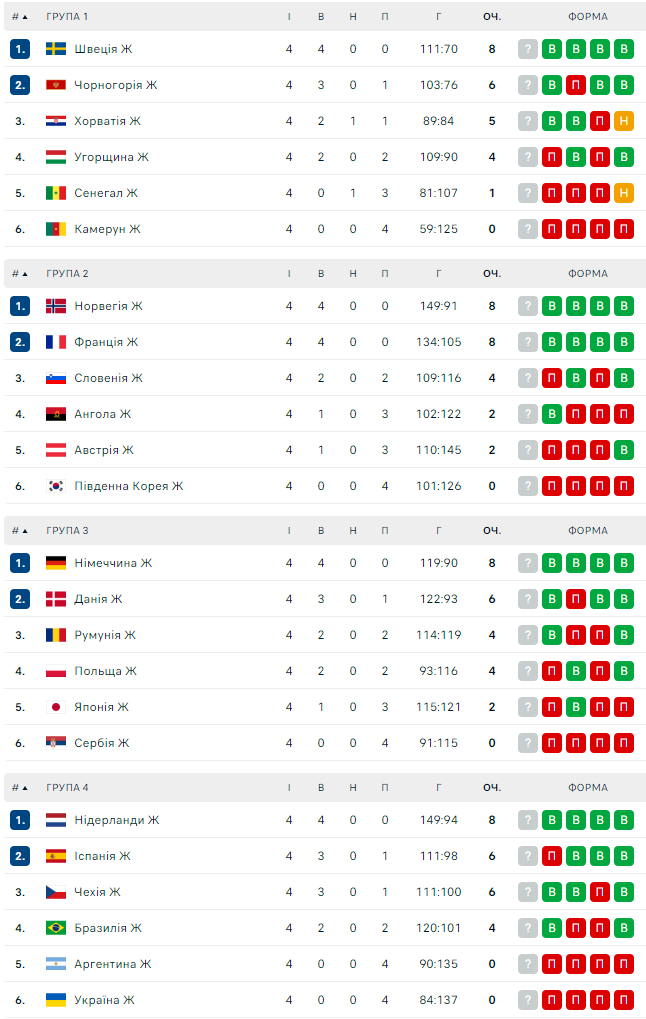646x1019 pixels.
Task: Sort Група 4 by the # column
Action: tap(20, 788)
